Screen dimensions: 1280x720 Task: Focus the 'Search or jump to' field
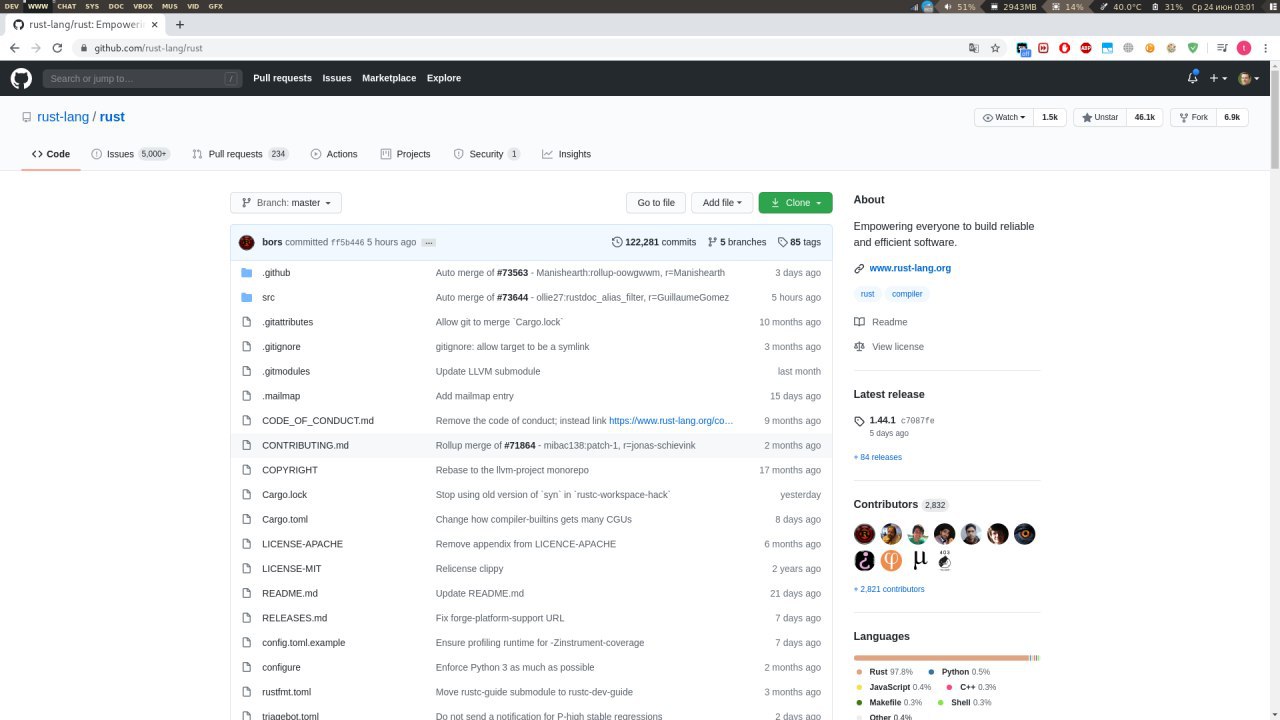(143, 78)
